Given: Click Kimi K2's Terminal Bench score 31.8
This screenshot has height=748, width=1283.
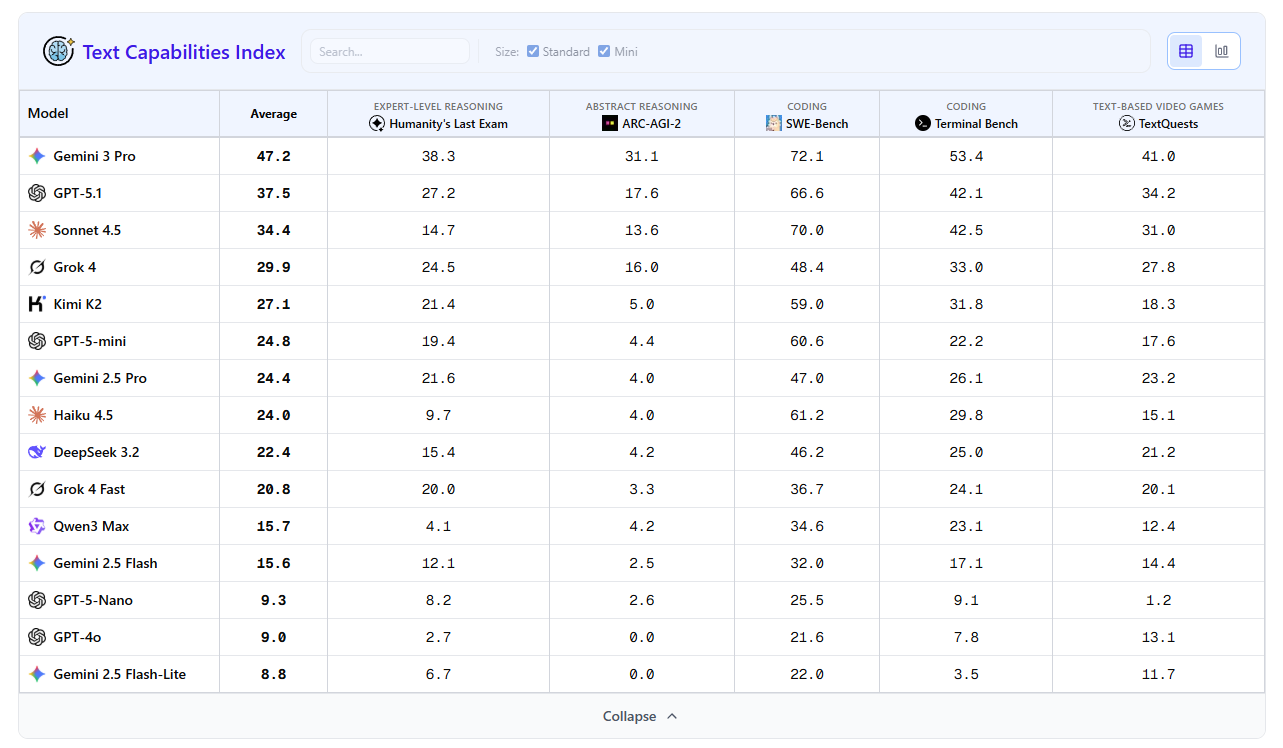Looking at the screenshot, I should pos(966,304).
